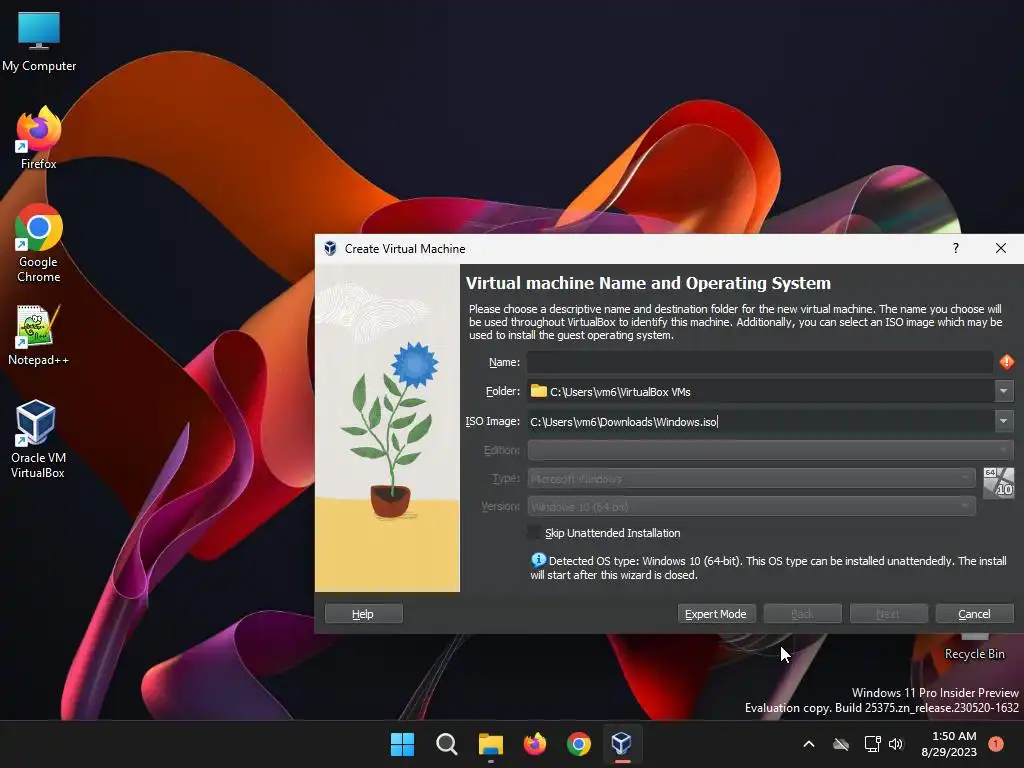The image size is (1024, 768).
Task: Open the Type dropdown
Action: (752, 479)
